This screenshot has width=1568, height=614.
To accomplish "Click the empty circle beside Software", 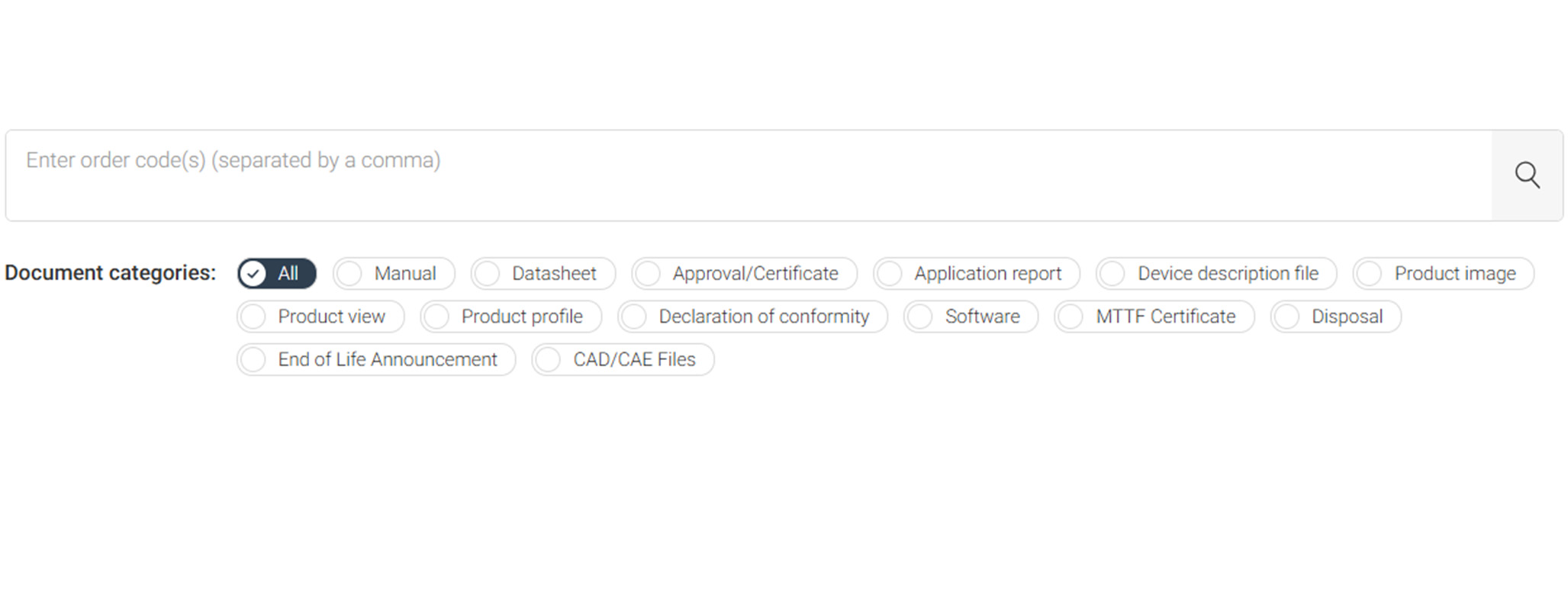I will coord(919,317).
